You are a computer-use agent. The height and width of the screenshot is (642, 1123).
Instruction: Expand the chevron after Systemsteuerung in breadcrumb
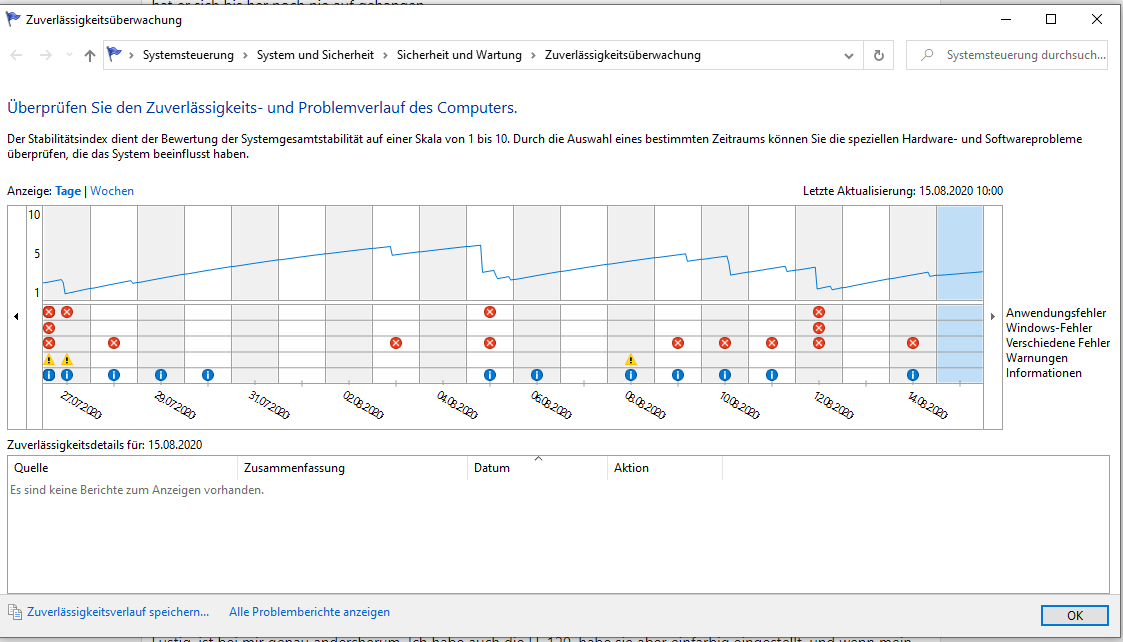pos(245,55)
